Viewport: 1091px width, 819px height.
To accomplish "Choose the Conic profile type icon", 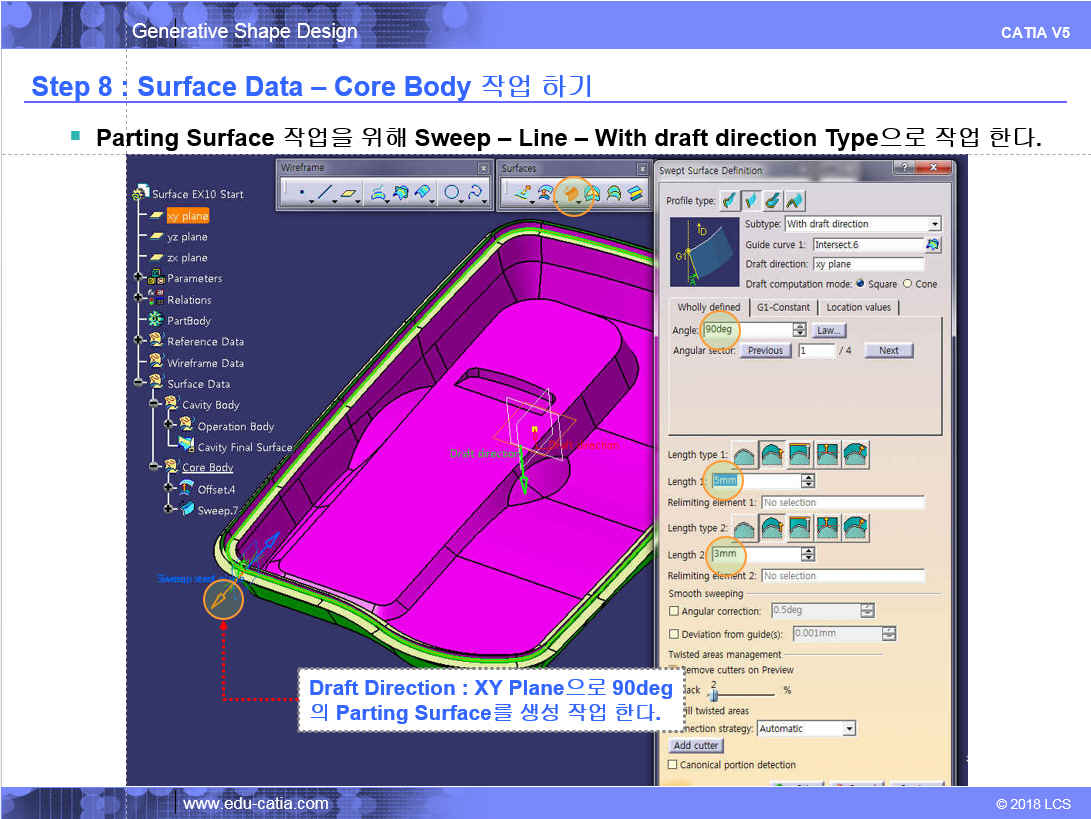I will click(x=795, y=201).
